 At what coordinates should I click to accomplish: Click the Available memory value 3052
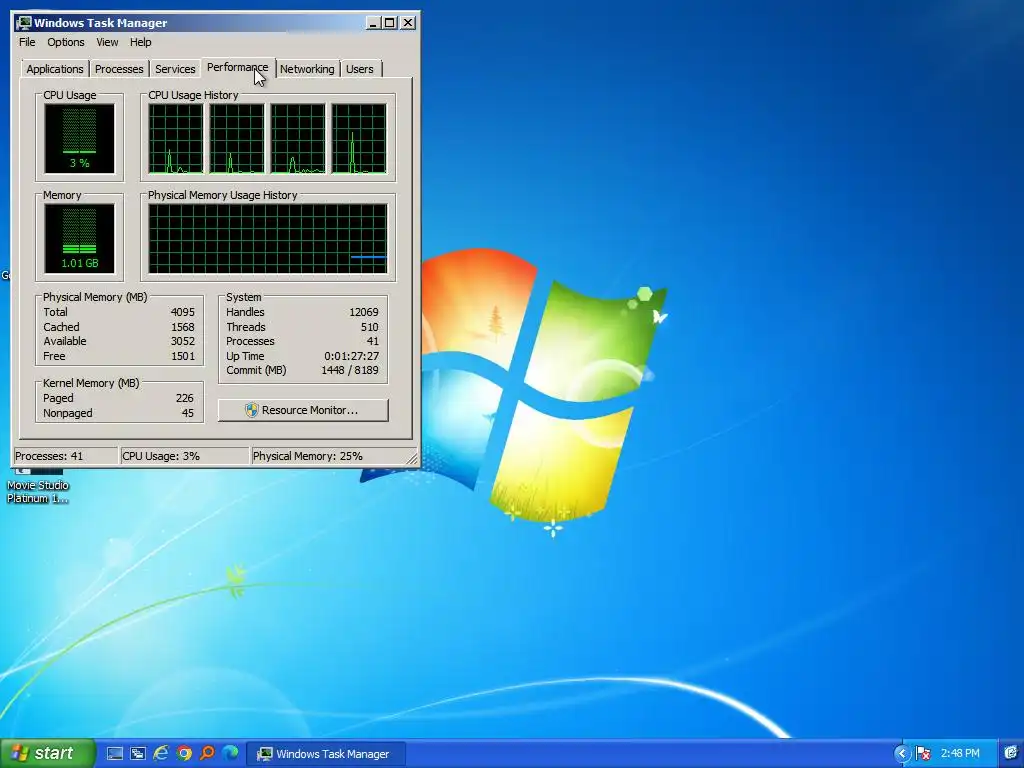point(183,342)
